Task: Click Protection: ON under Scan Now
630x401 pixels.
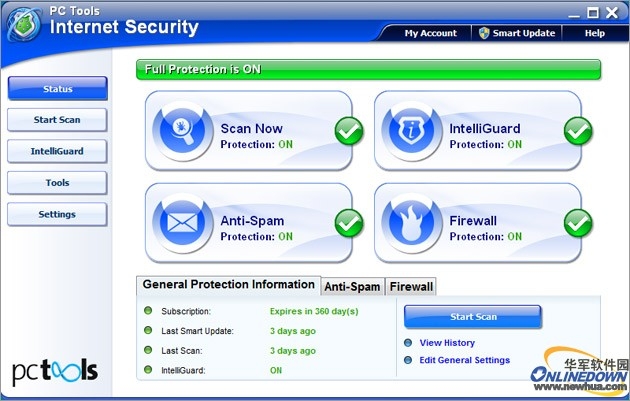Action: [x=256, y=144]
